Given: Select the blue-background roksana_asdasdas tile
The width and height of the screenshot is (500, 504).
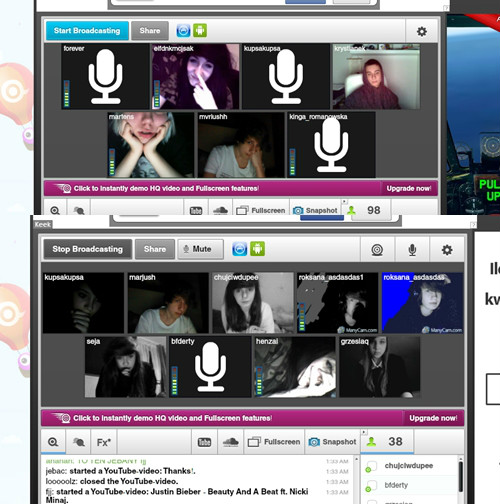Looking at the screenshot, I should click(422, 303).
